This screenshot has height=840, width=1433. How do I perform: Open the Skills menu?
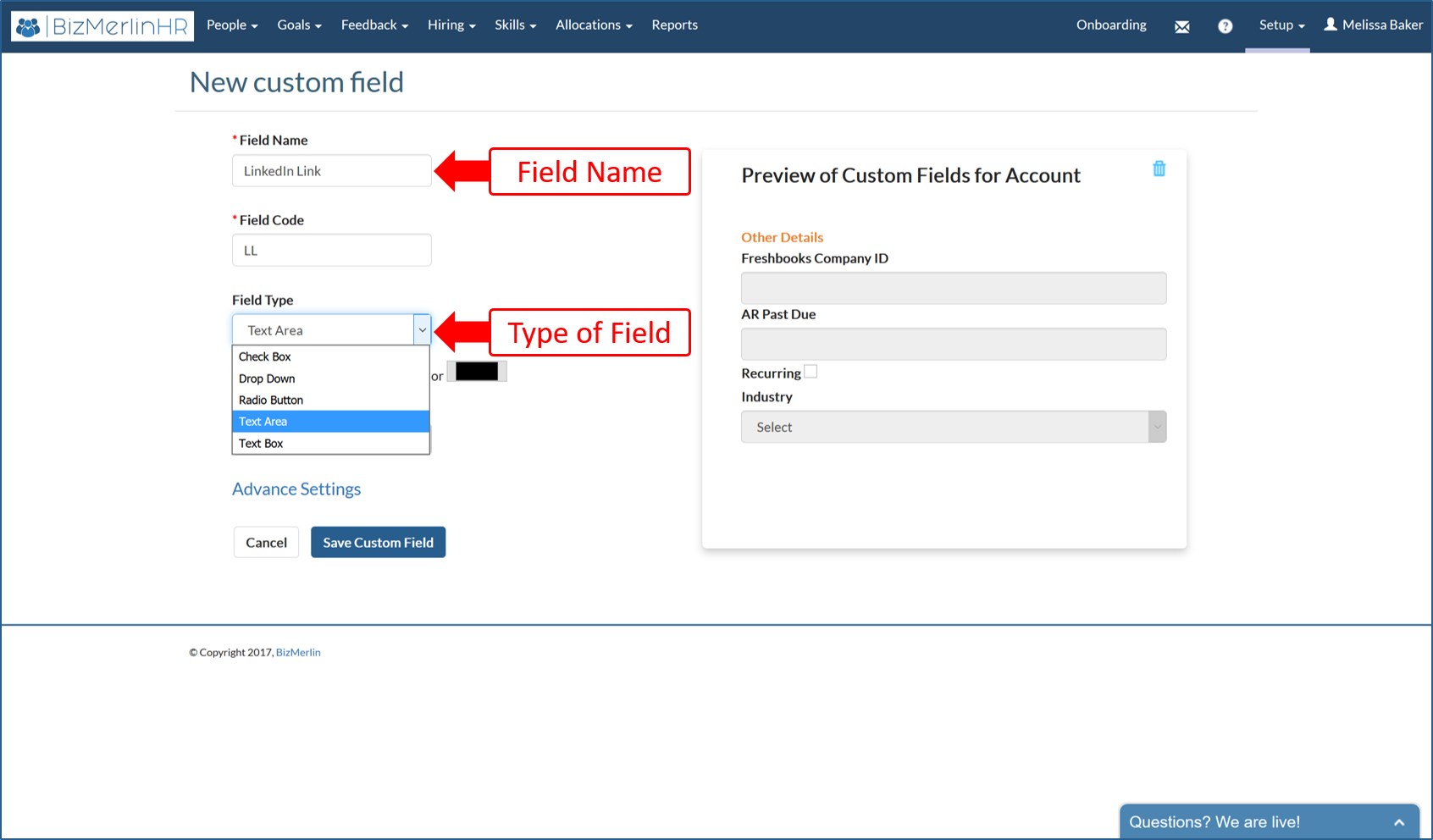515,25
